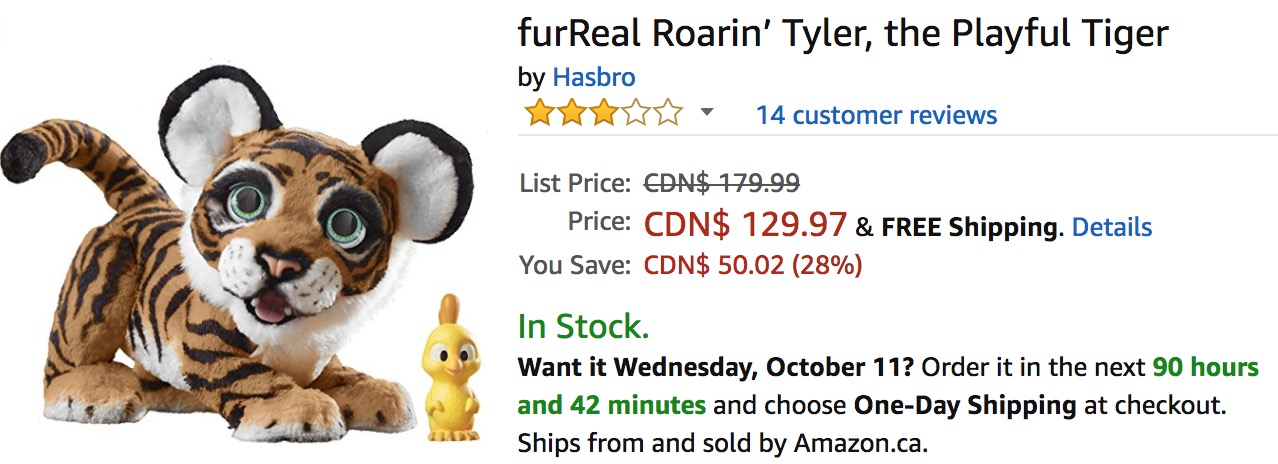
Task: Click the FREE Shipping text
Action: [x=969, y=227]
